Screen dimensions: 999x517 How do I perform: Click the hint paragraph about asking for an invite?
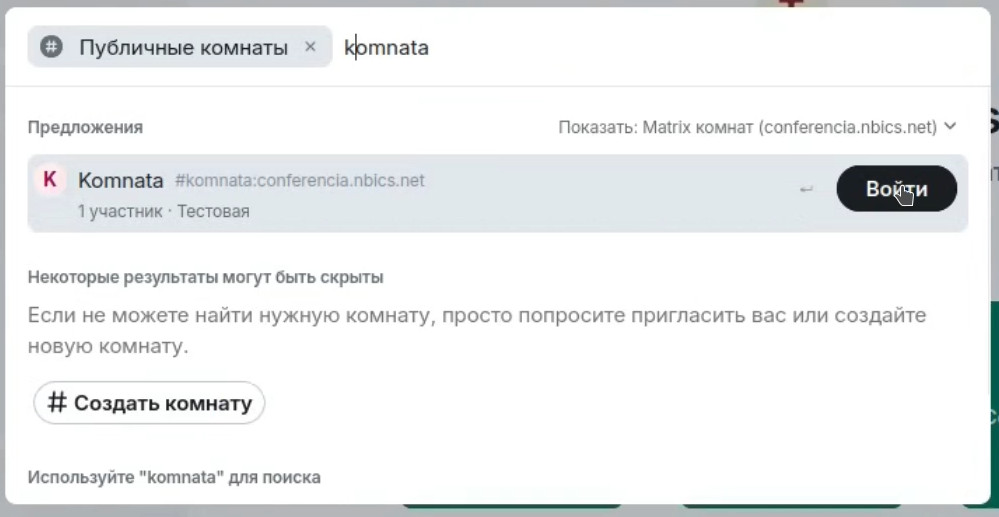click(477, 331)
